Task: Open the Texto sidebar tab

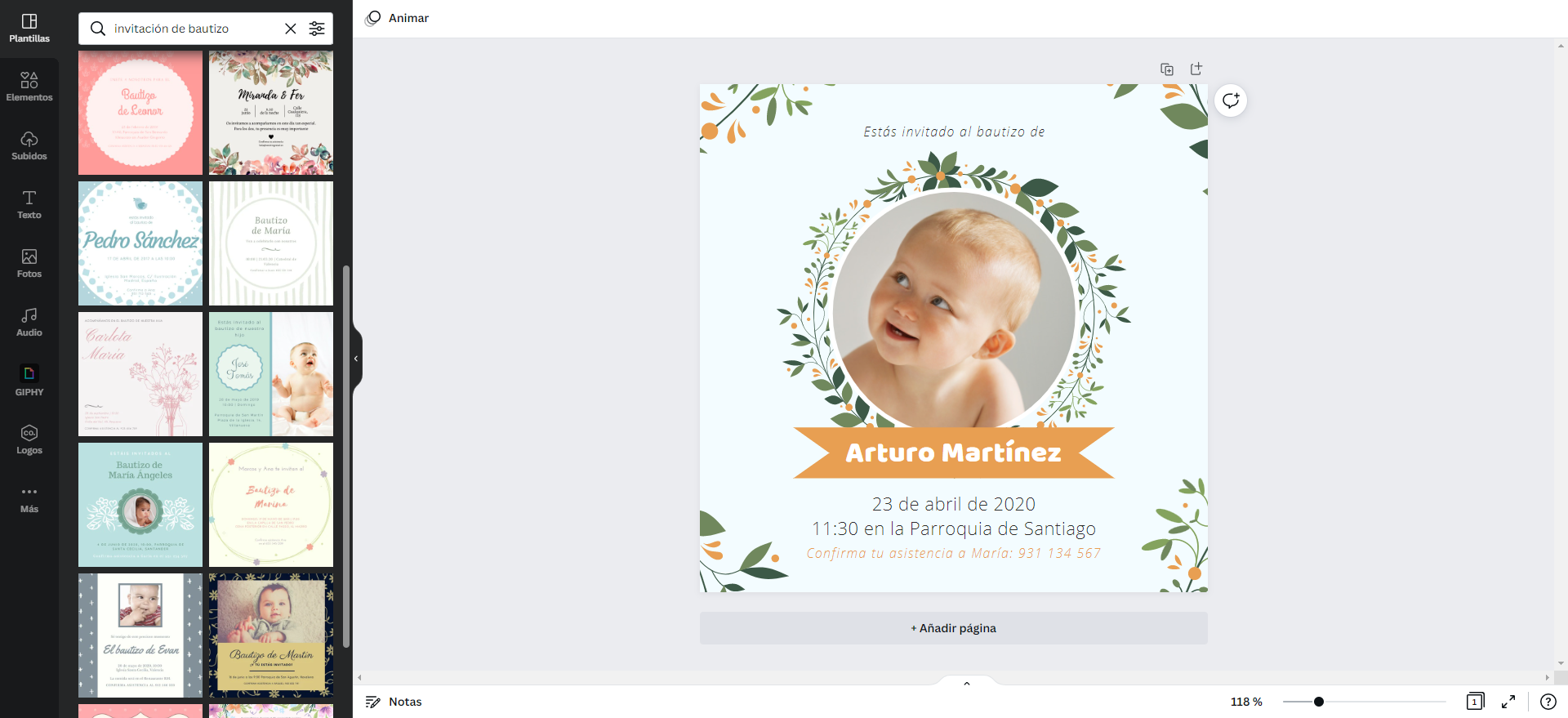Action: pyautogui.click(x=29, y=204)
